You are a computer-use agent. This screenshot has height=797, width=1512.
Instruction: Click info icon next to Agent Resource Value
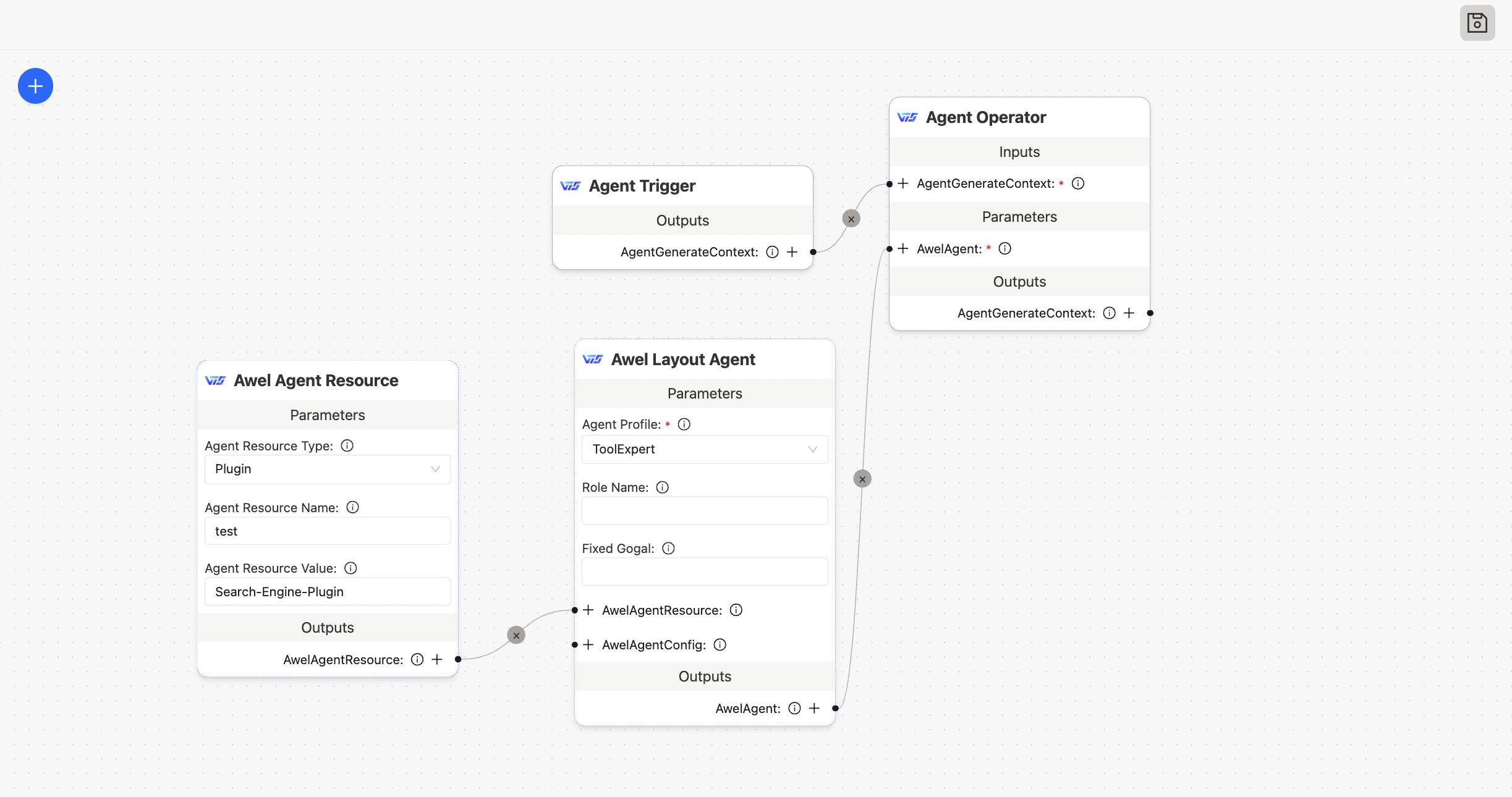pos(350,568)
